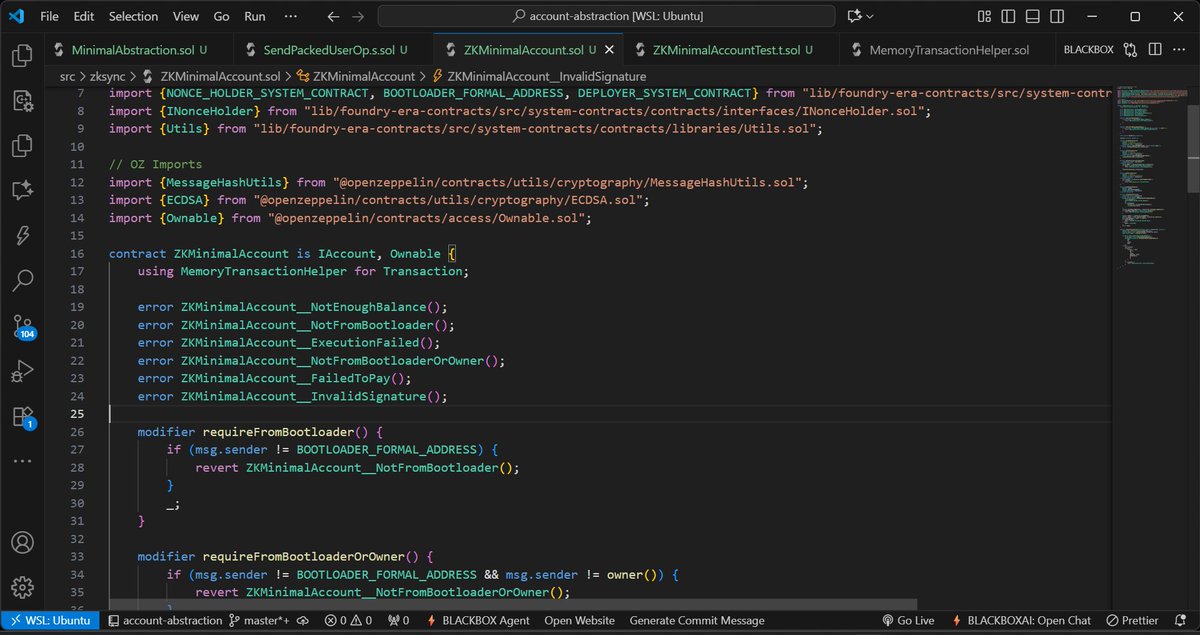Click Generate Commit Message
Screen dimensions: 1200x635
tap(696, 620)
